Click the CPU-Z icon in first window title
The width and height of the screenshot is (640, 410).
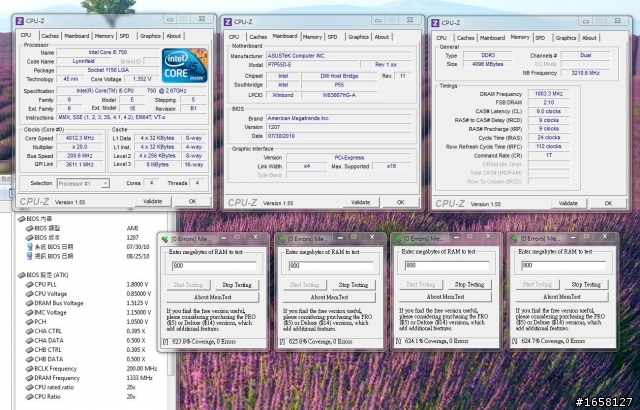coord(19,20)
